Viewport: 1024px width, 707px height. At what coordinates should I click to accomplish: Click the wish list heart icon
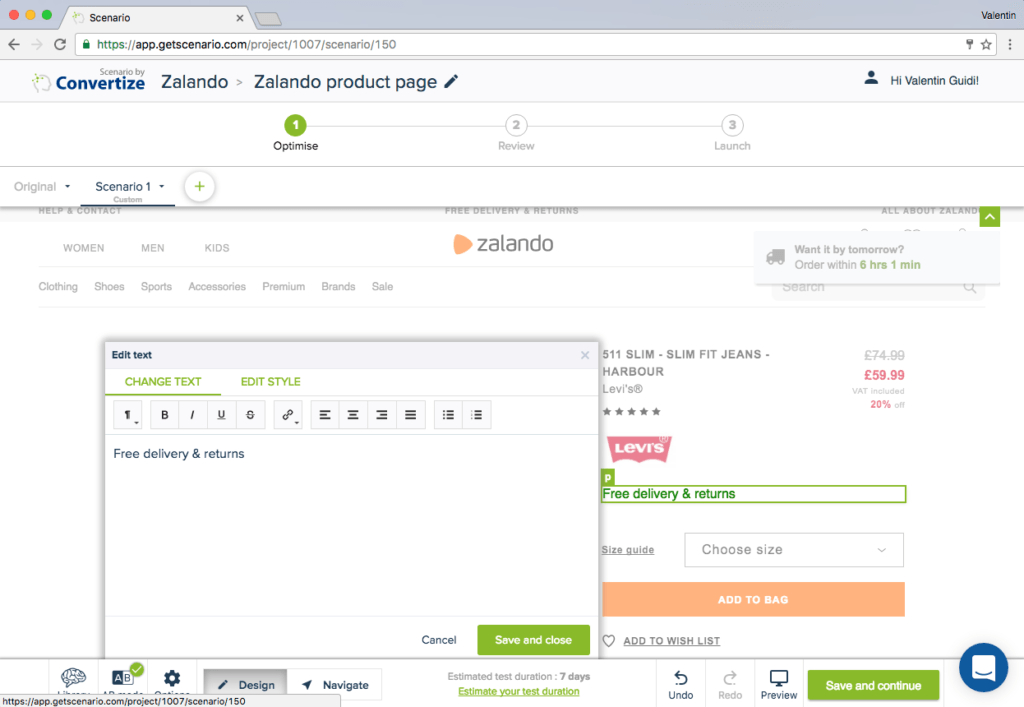[609, 641]
